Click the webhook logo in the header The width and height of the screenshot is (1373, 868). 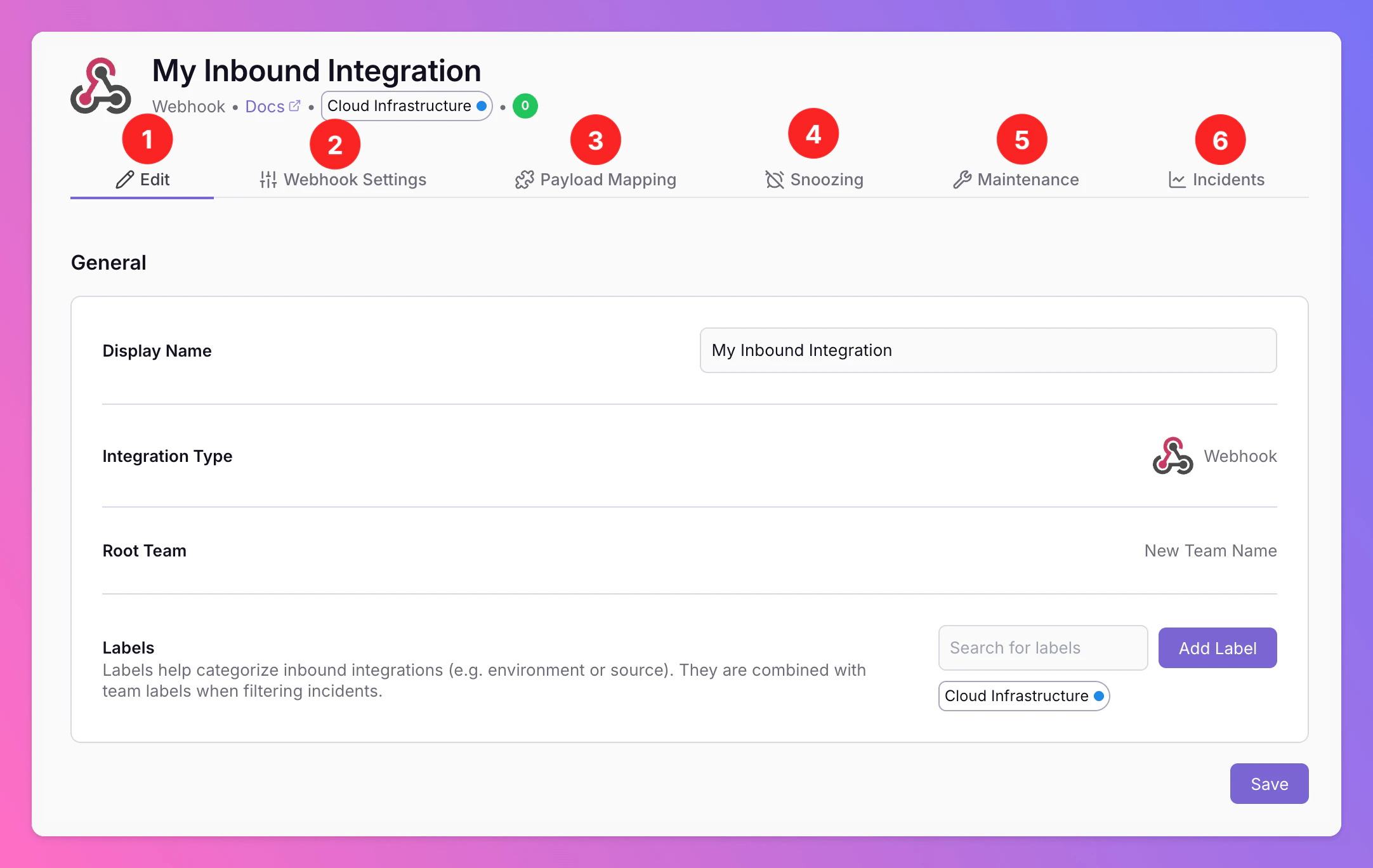point(100,87)
